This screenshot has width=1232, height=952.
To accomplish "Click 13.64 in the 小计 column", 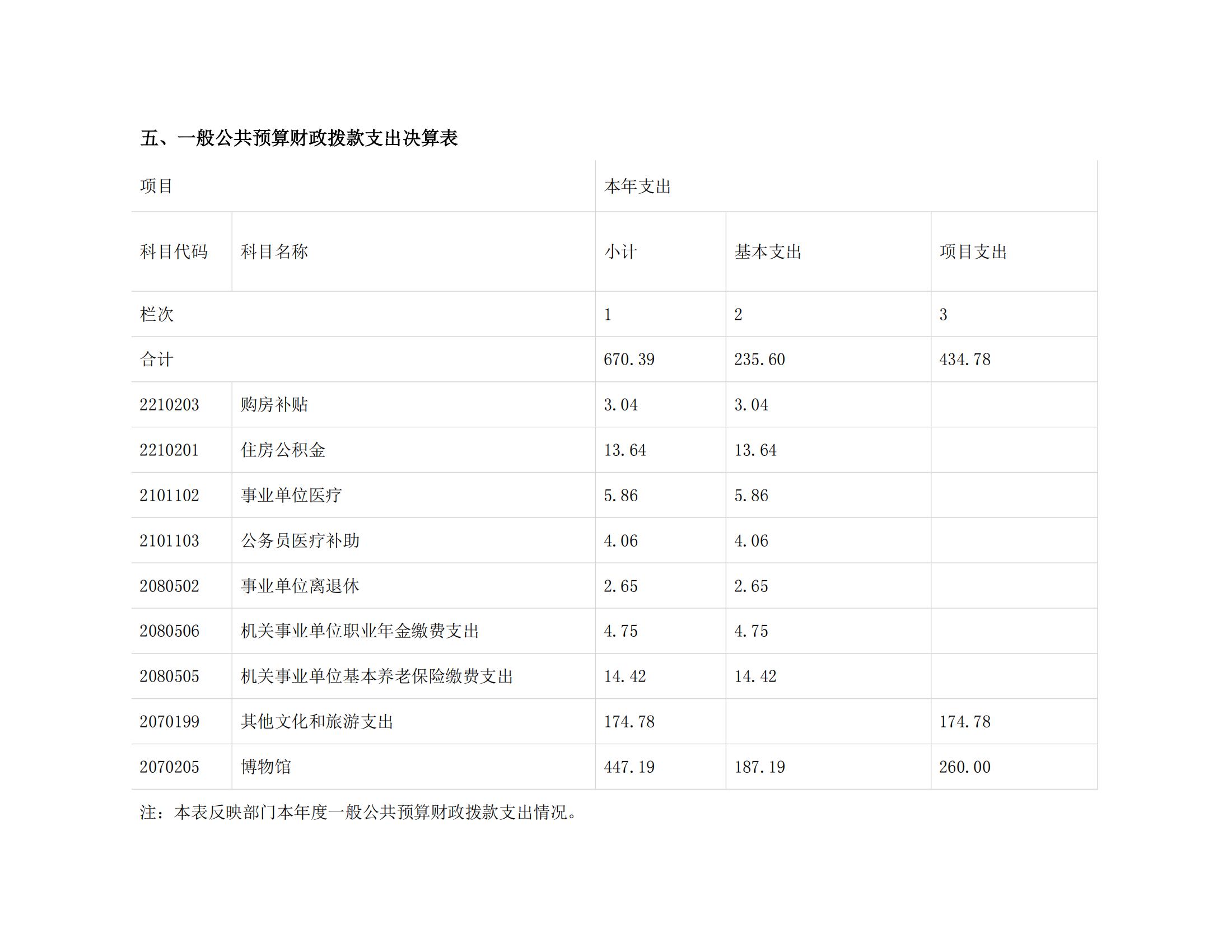I will coord(625,450).
